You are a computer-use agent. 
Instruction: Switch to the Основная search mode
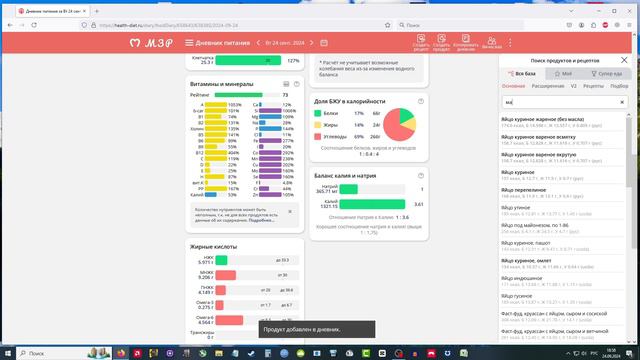(x=513, y=86)
